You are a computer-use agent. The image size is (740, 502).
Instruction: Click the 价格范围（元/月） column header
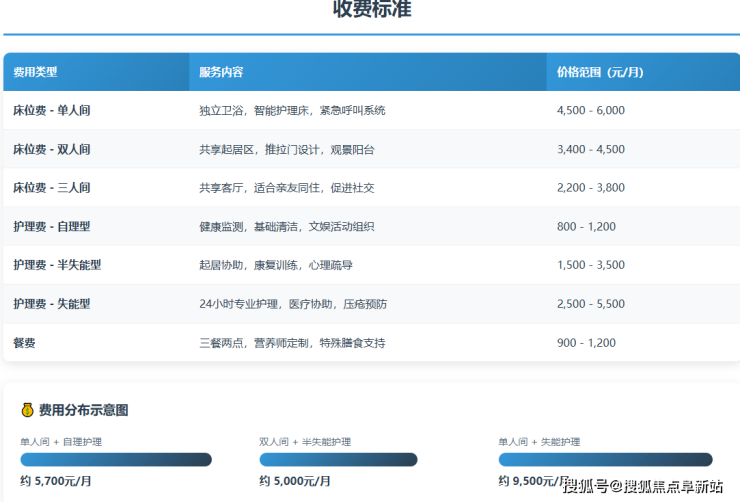(600, 72)
